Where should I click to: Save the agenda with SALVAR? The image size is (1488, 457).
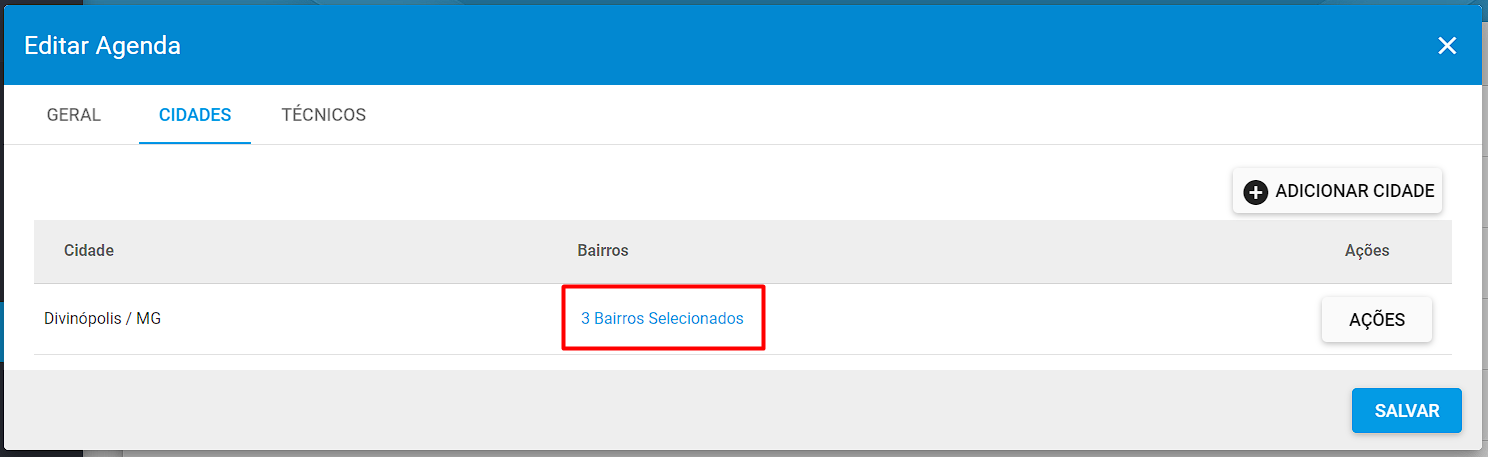click(x=1407, y=411)
